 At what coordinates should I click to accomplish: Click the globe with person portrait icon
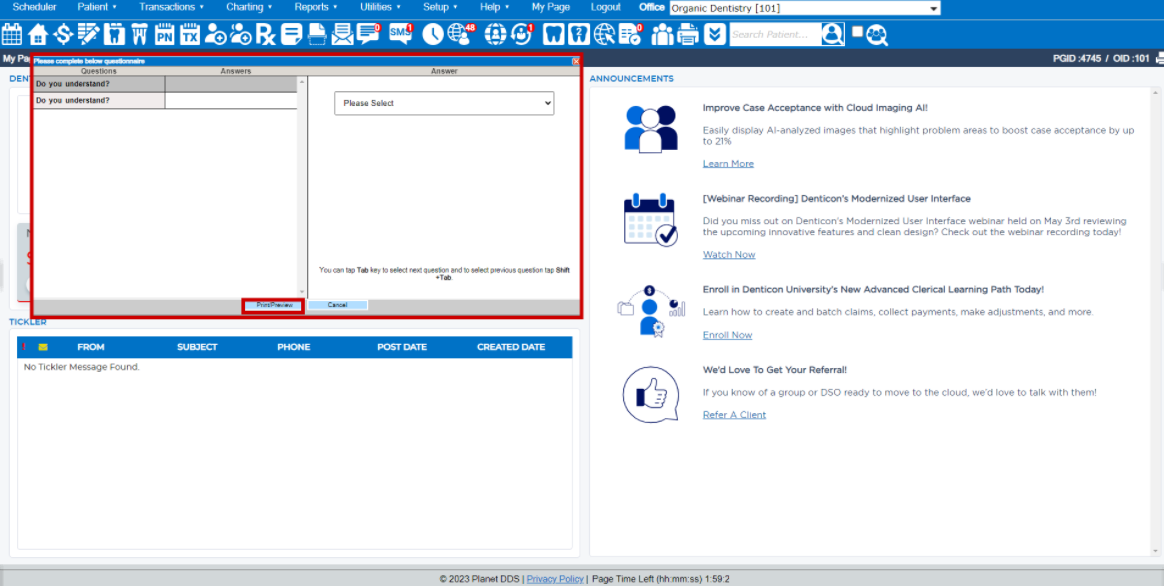tap(494, 34)
